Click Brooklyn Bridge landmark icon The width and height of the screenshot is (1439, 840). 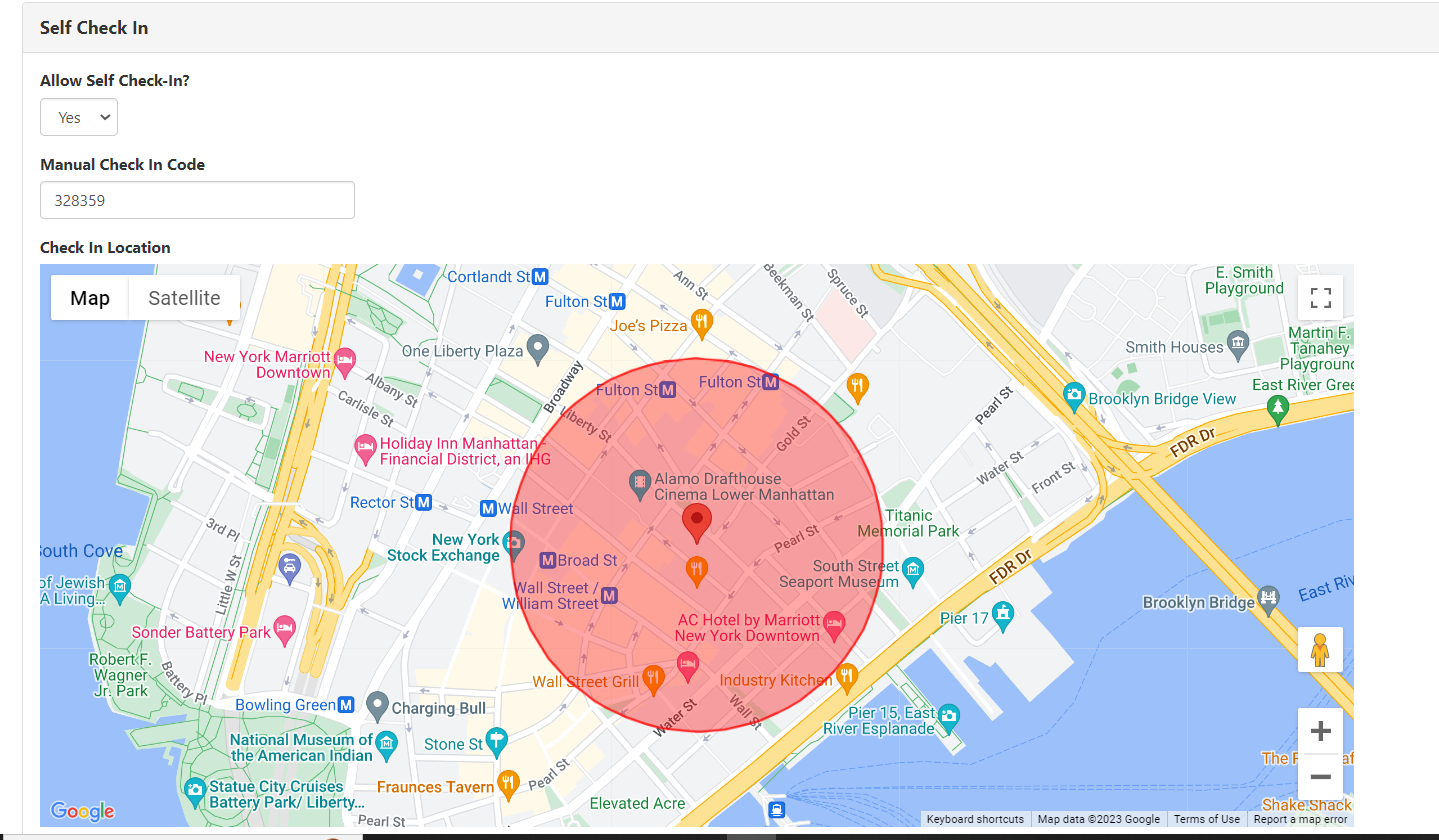coord(1269,600)
